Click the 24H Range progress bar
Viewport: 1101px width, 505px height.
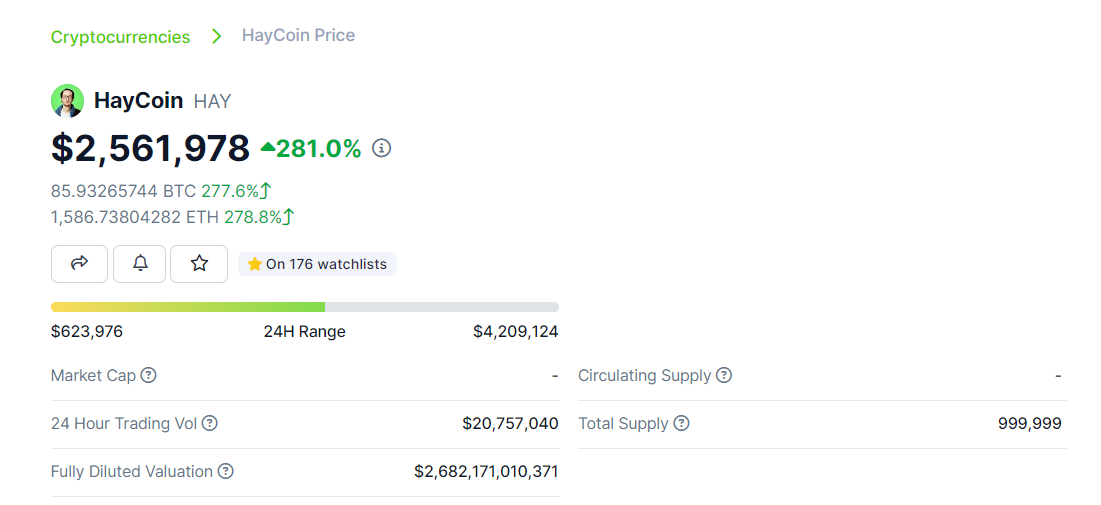coord(304,307)
